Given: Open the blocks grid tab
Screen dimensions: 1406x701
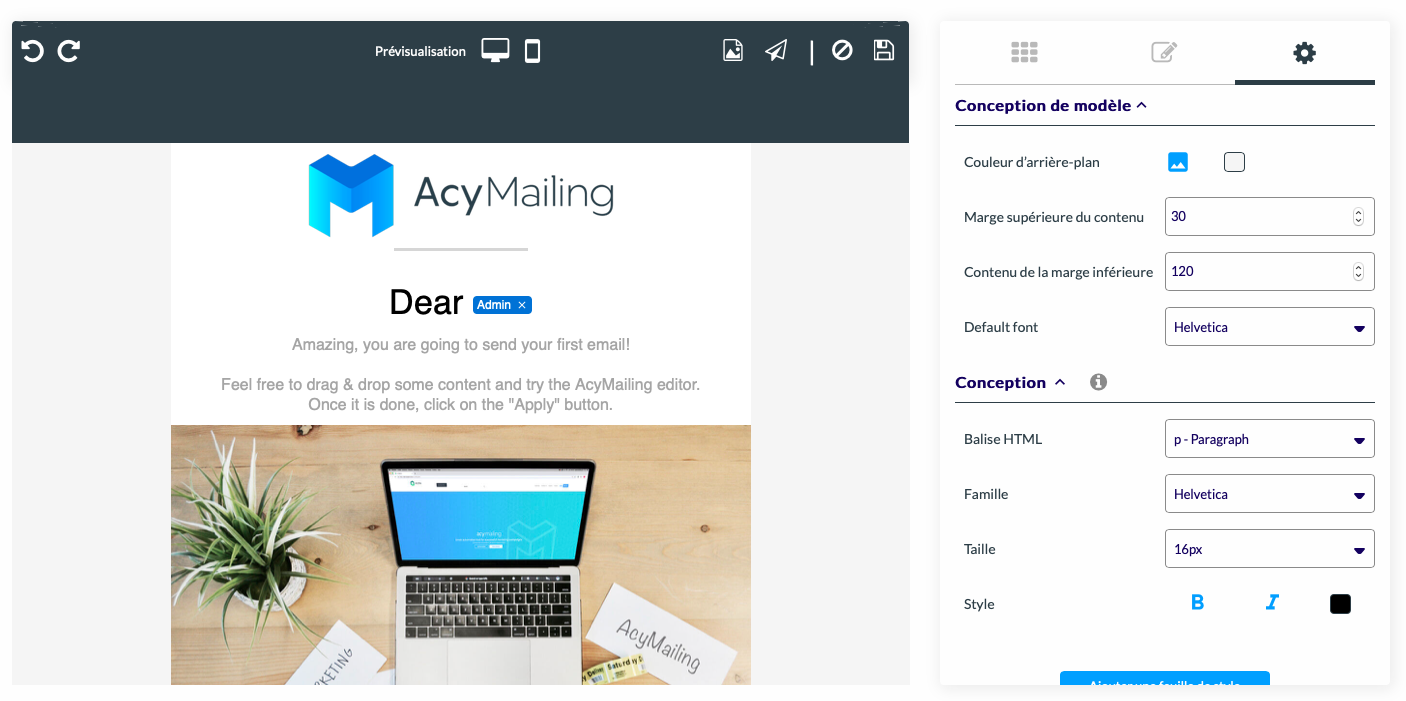Looking at the screenshot, I should click(x=1025, y=52).
